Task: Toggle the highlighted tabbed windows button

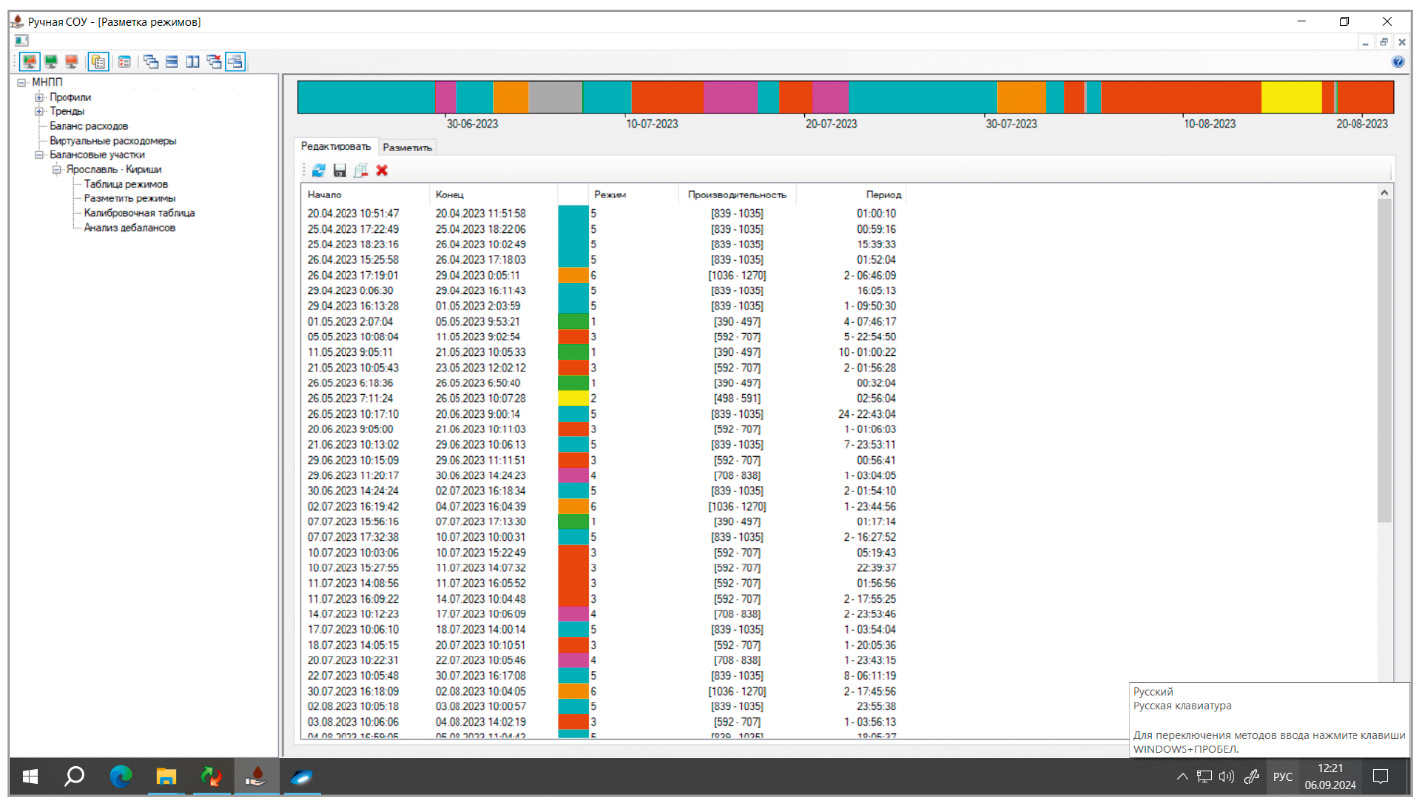Action: coord(235,62)
